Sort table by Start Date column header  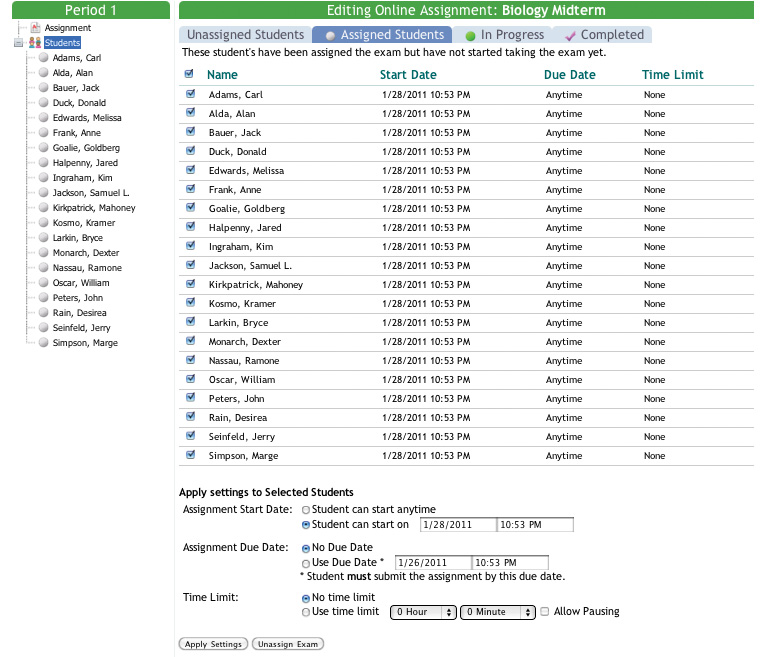click(408, 75)
